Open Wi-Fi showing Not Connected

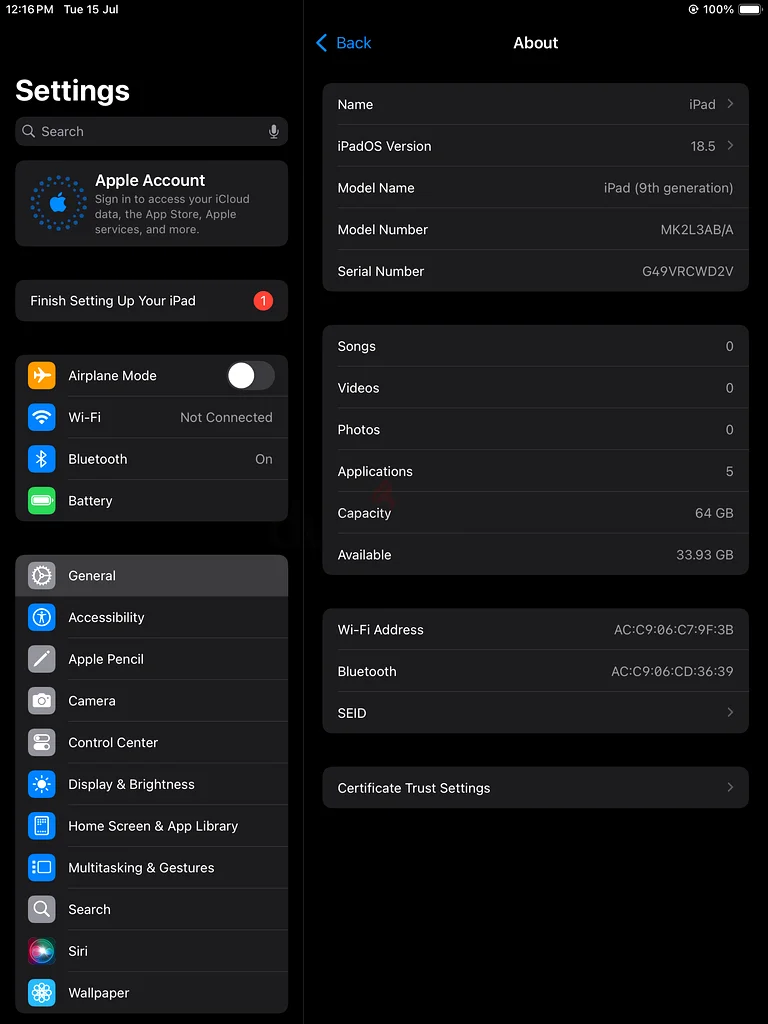click(152, 417)
